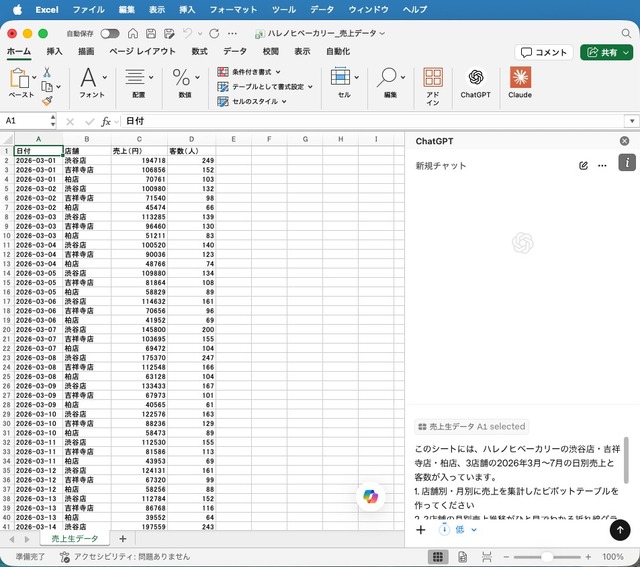Expand the formula bar with right-side arrow
This screenshot has height=567, width=640.
(632, 121)
